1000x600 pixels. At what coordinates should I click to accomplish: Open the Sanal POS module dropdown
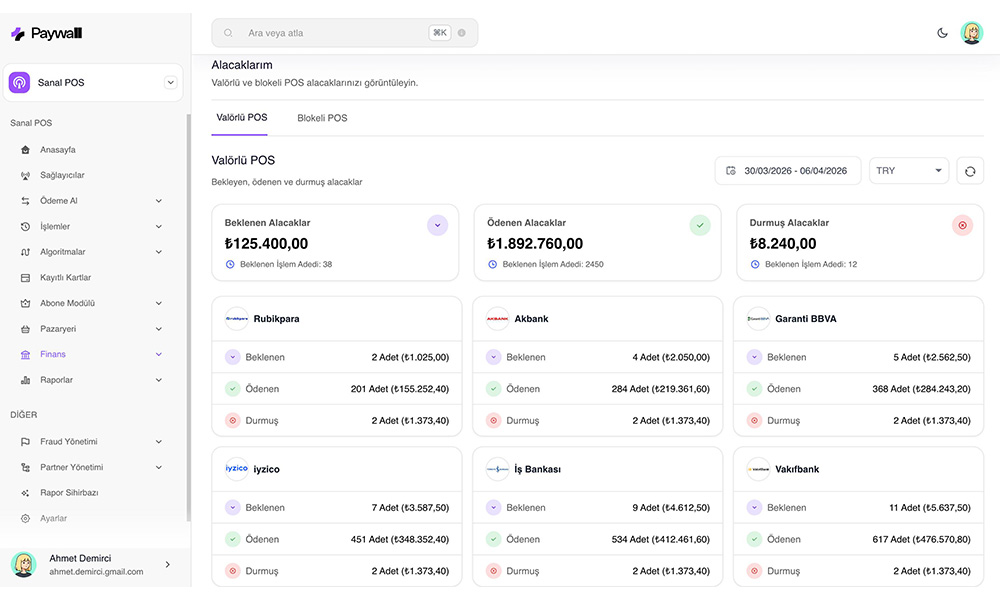[170, 83]
